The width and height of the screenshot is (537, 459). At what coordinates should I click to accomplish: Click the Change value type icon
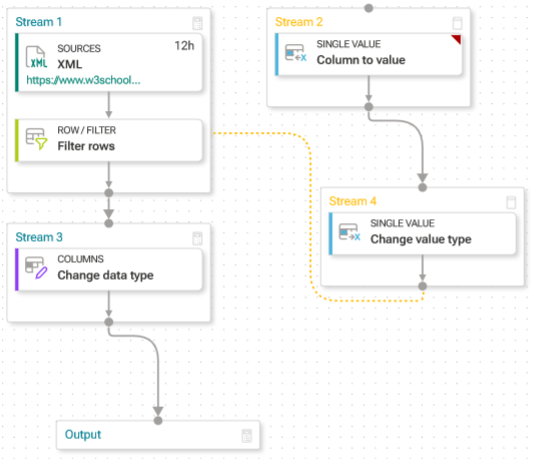[349, 232]
